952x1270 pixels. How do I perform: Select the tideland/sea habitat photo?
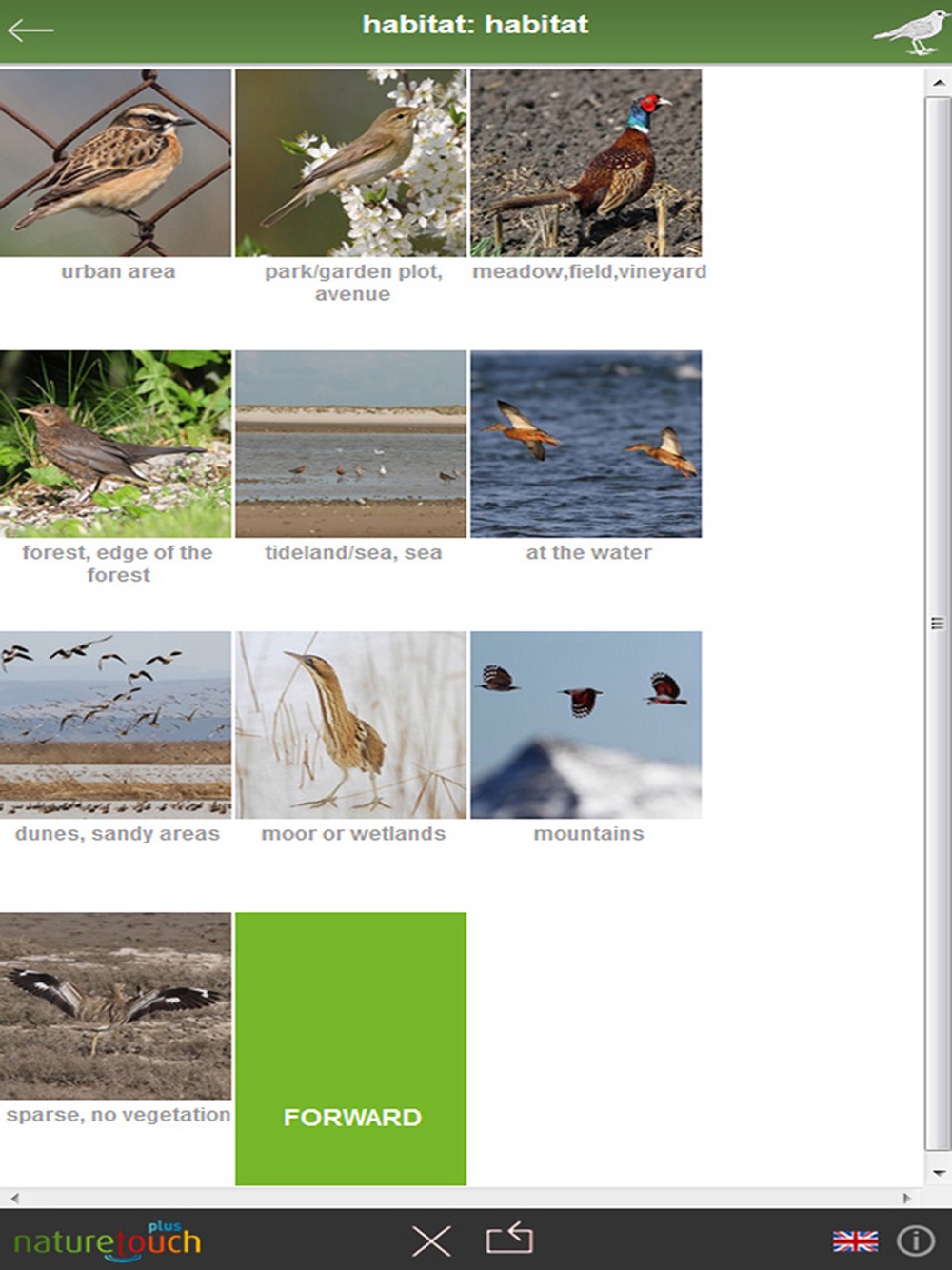350,444
